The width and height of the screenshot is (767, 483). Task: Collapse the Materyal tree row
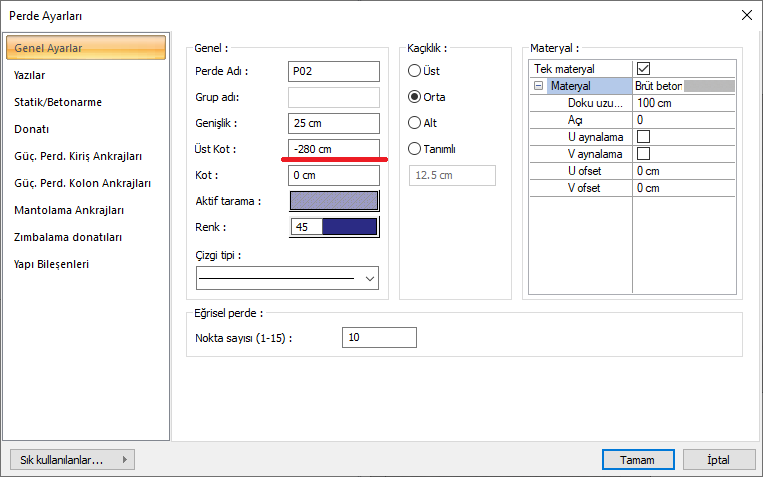pyautogui.click(x=539, y=86)
